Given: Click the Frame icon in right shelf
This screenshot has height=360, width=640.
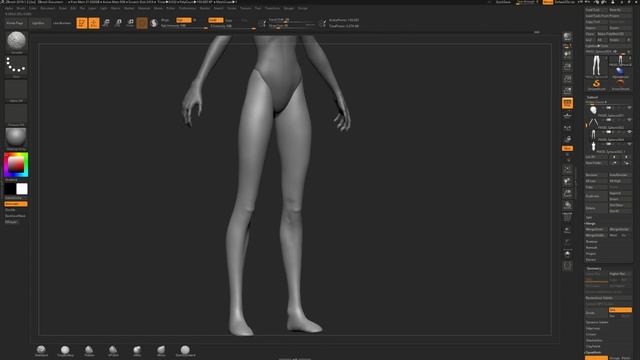Looking at the screenshot, I should (567, 169).
